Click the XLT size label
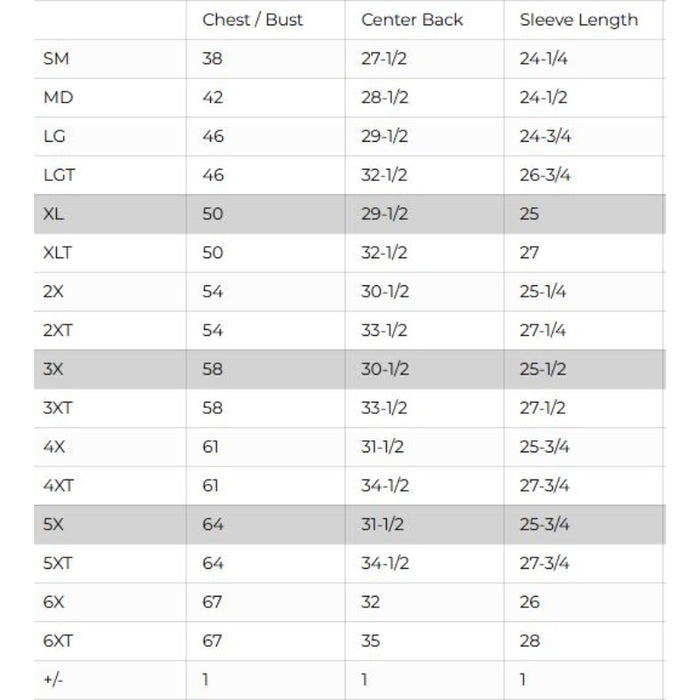 pos(58,253)
